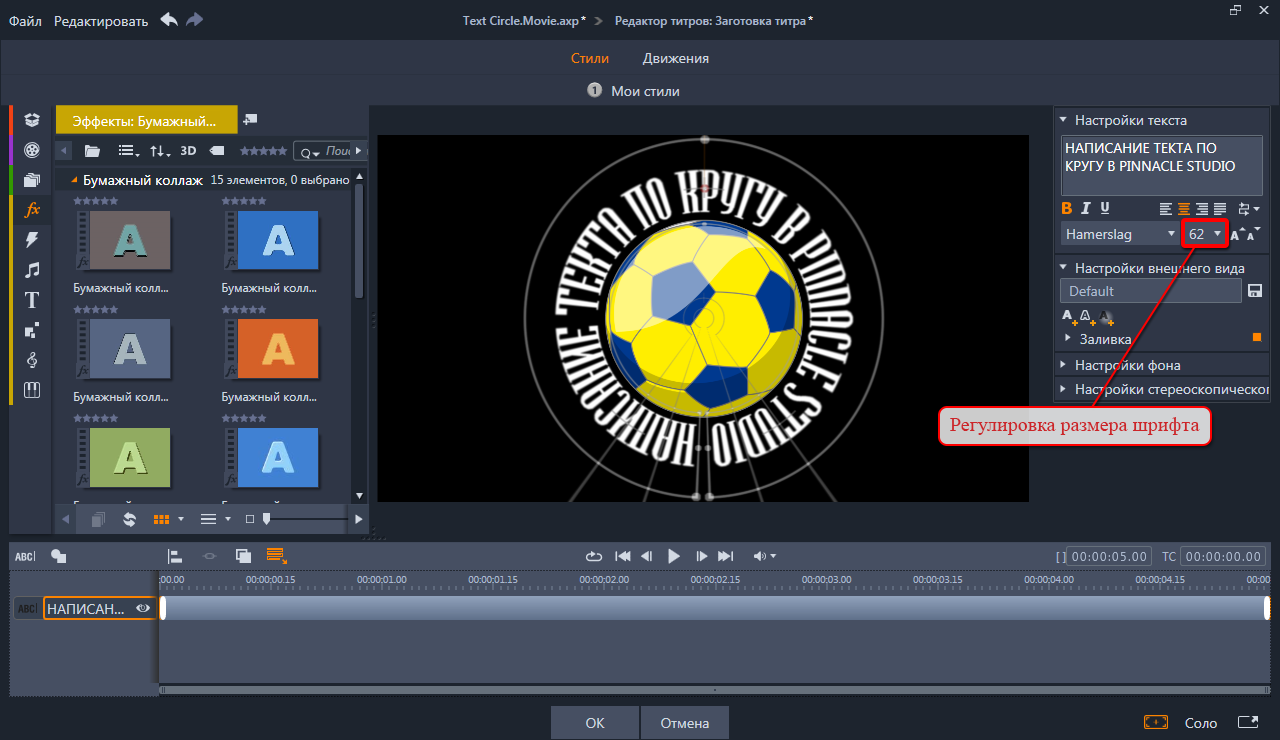The image size is (1280, 740).
Task: Switch to the Движения tab
Action: [676, 58]
